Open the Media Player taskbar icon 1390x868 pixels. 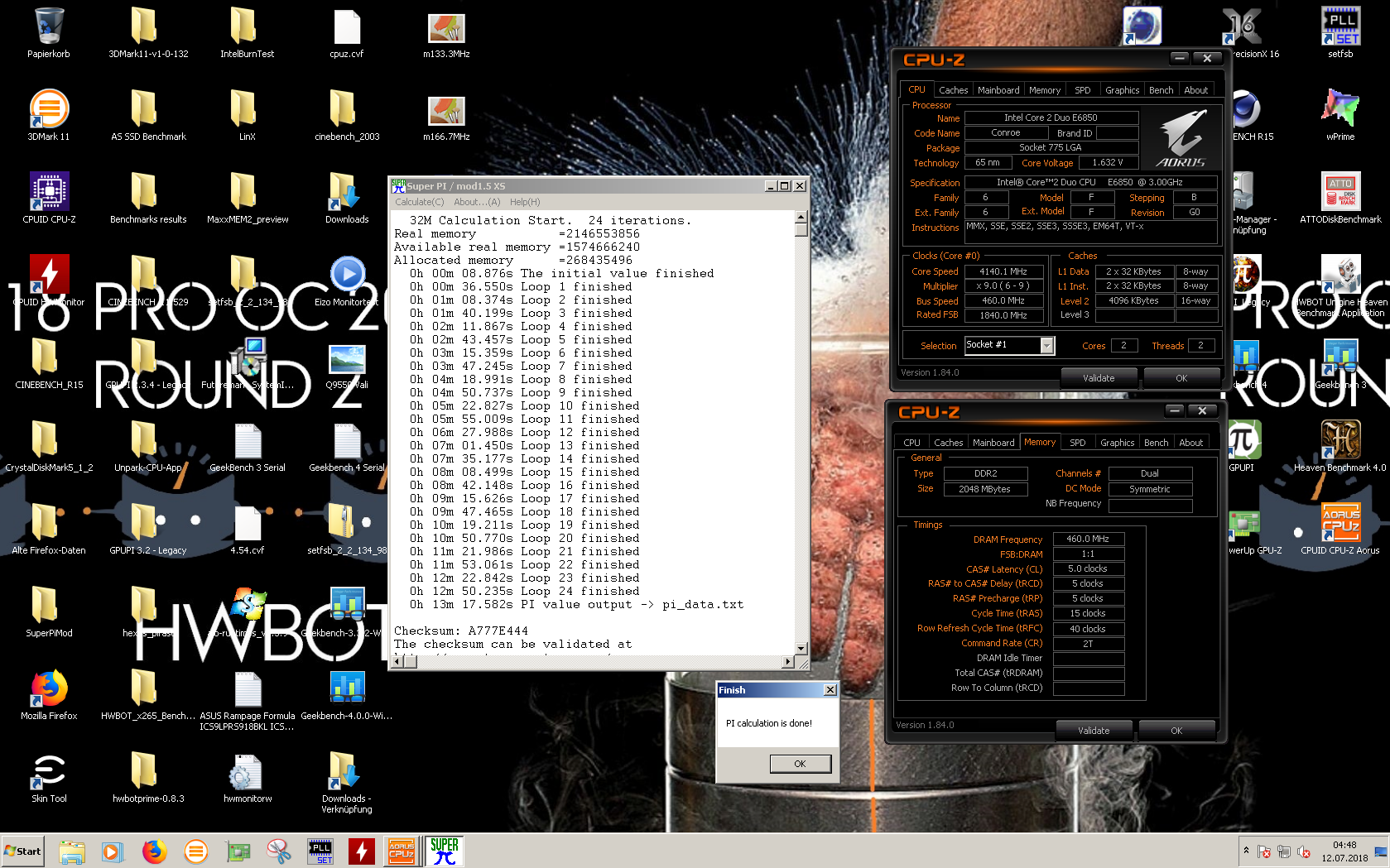pyautogui.click(x=113, y=851)
